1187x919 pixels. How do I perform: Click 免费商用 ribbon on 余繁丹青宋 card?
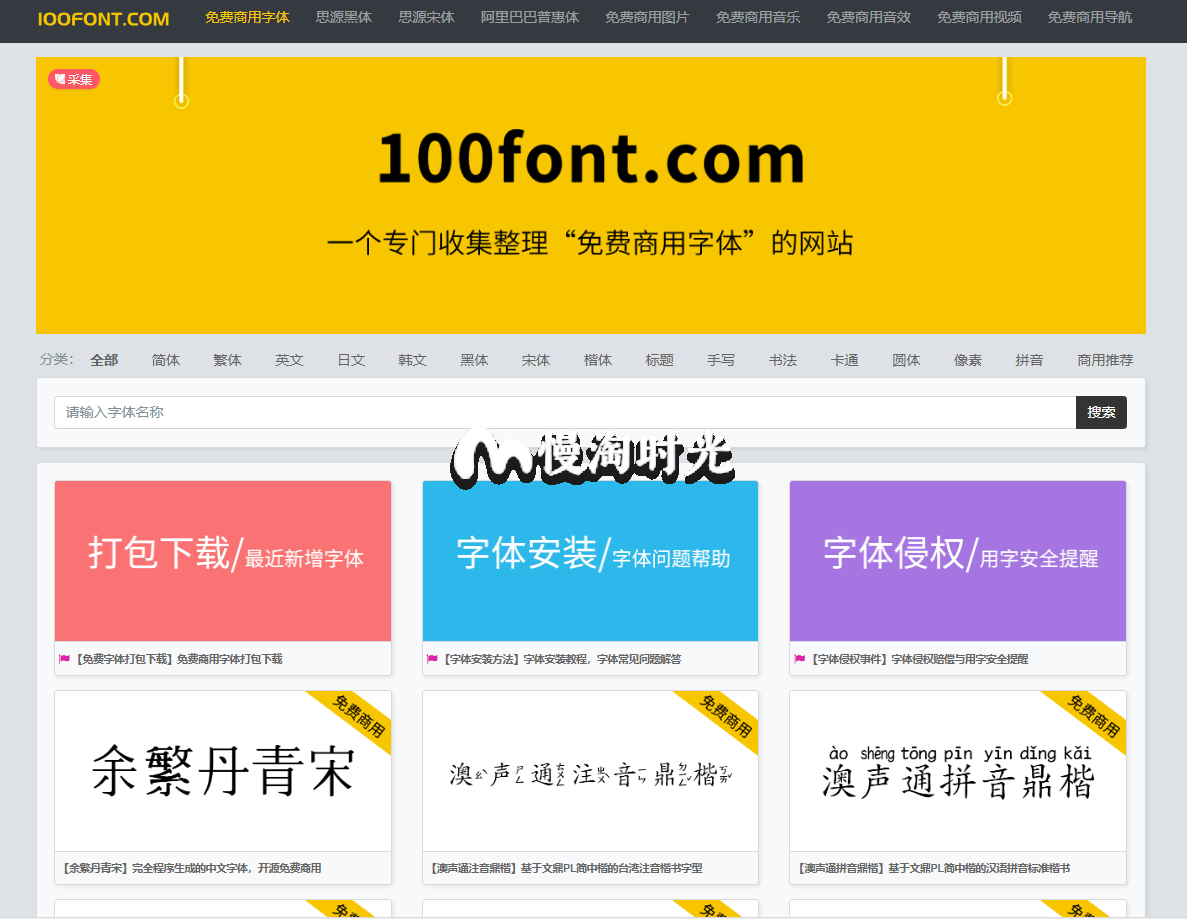357,716
